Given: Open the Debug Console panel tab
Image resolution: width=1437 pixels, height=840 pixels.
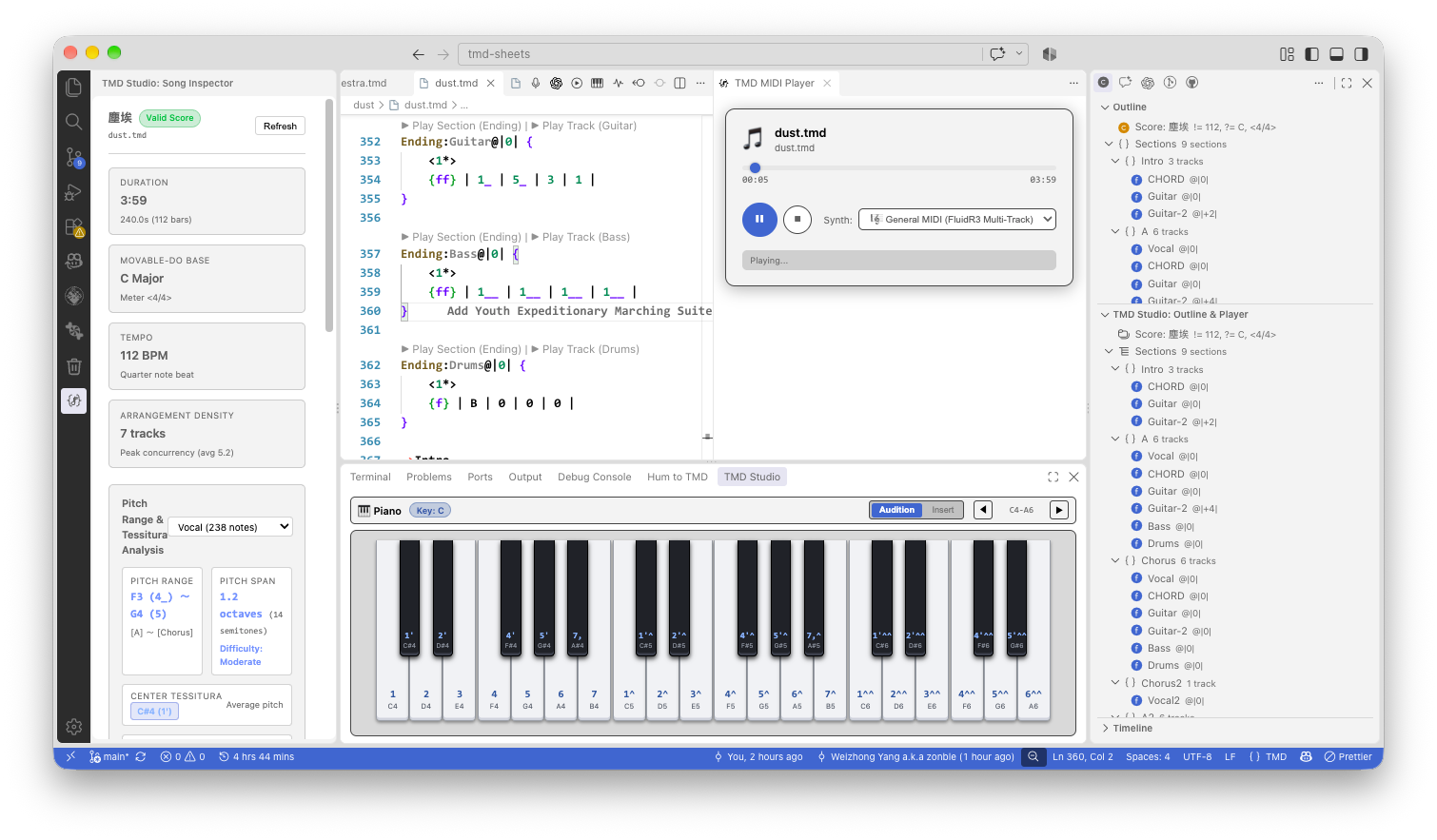Looking at the screenshot, I should [594, 477].
